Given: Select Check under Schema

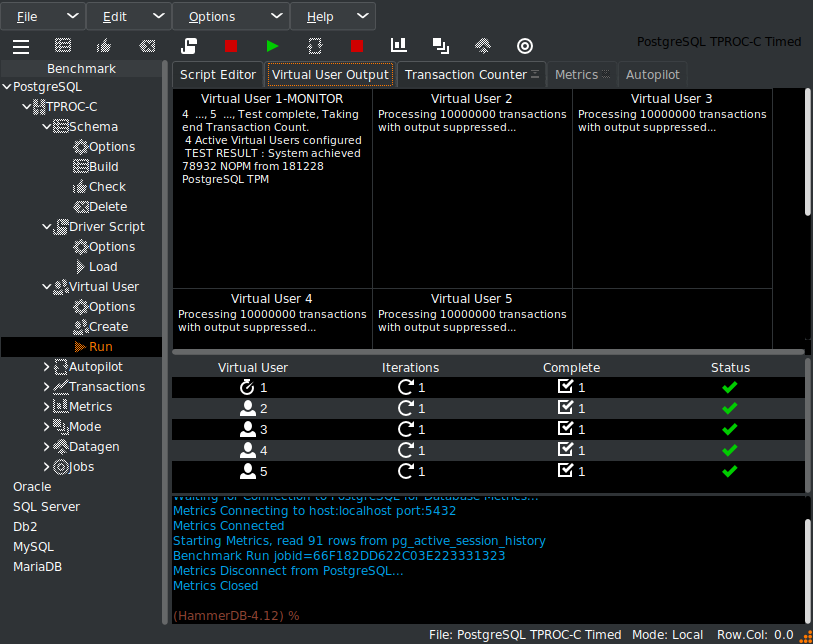Looking at the screenshot, I should tap(100, 187).
